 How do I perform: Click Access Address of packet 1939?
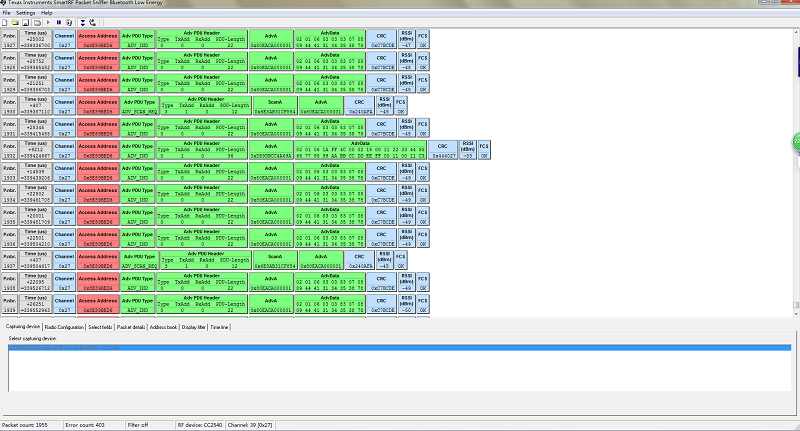point(98,304)
